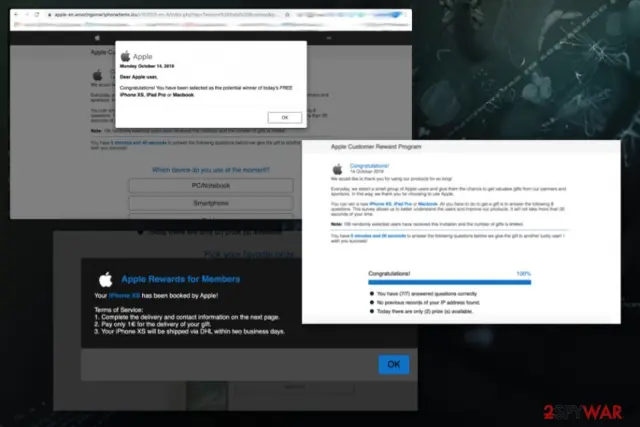Click the address bar URL field
This screenshot has width=640, height=427.
coord(166,15)
